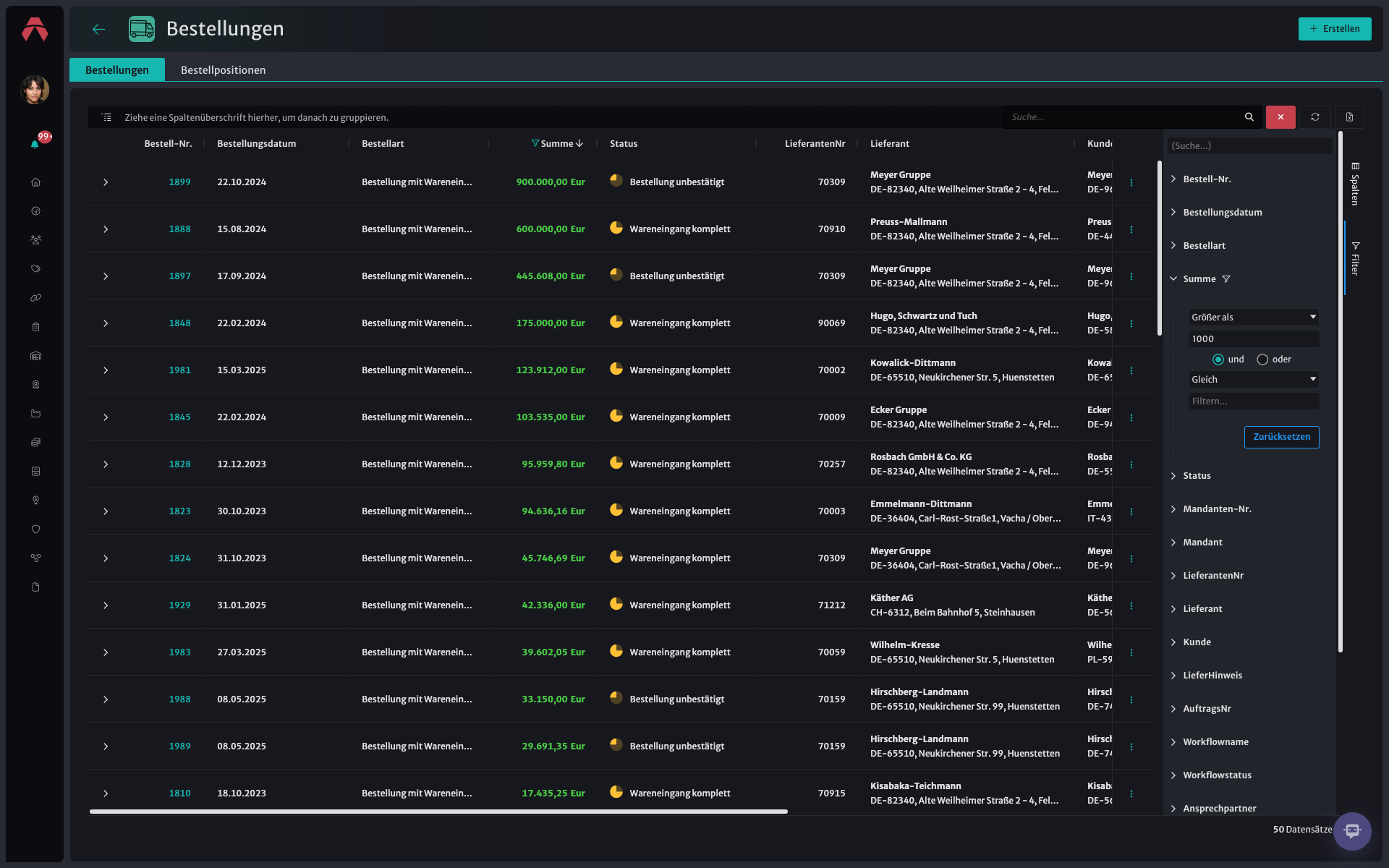Open the chat support bubble
1389x868 pixels.
[x=1352, y=831]
